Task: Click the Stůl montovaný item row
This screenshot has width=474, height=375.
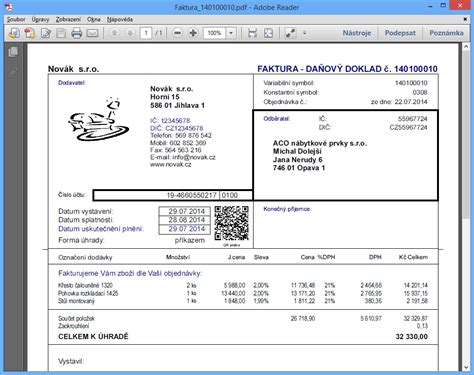Action: point(243,301)
